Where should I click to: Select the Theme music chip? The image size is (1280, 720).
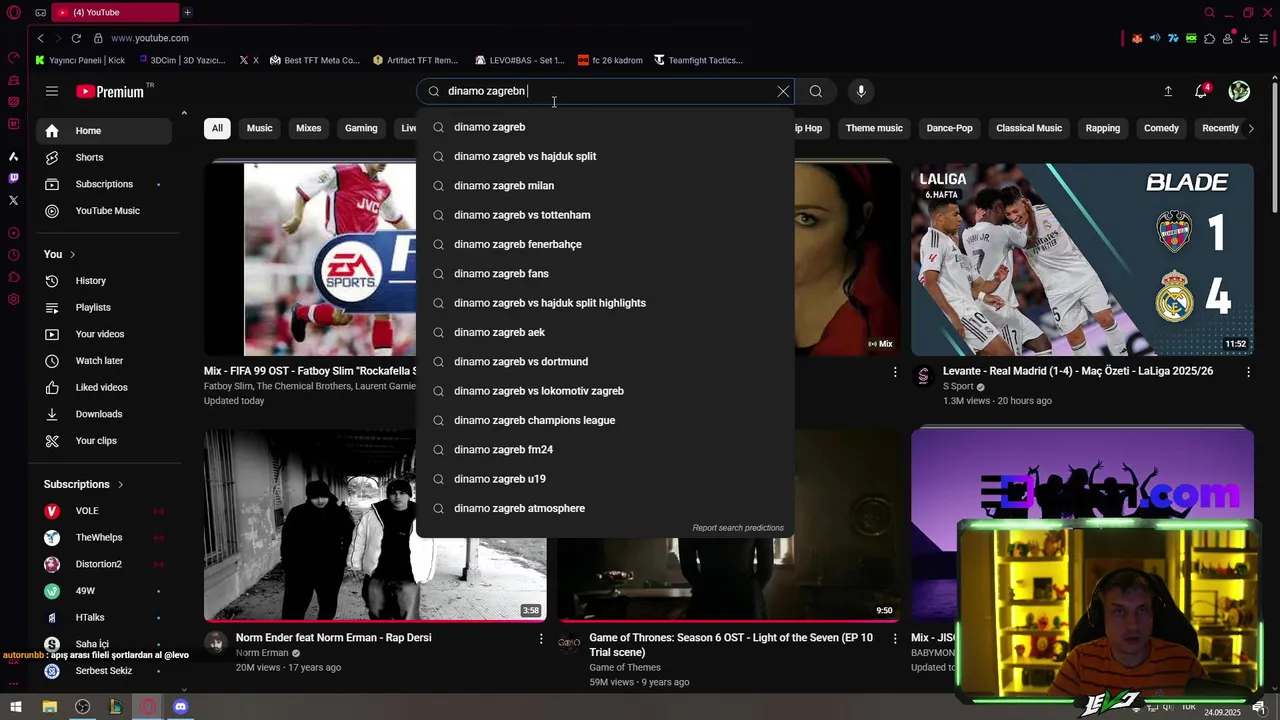(874, 128)
